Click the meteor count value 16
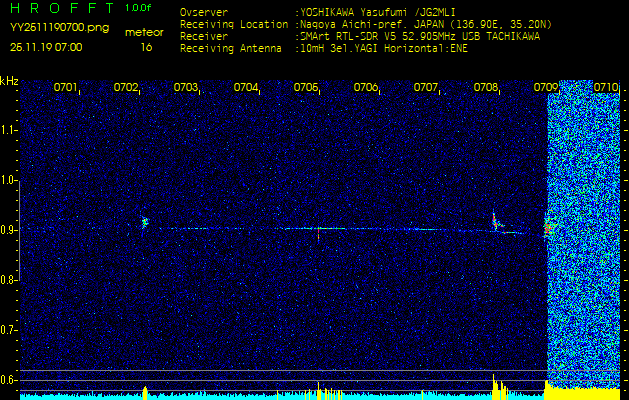 146,47
